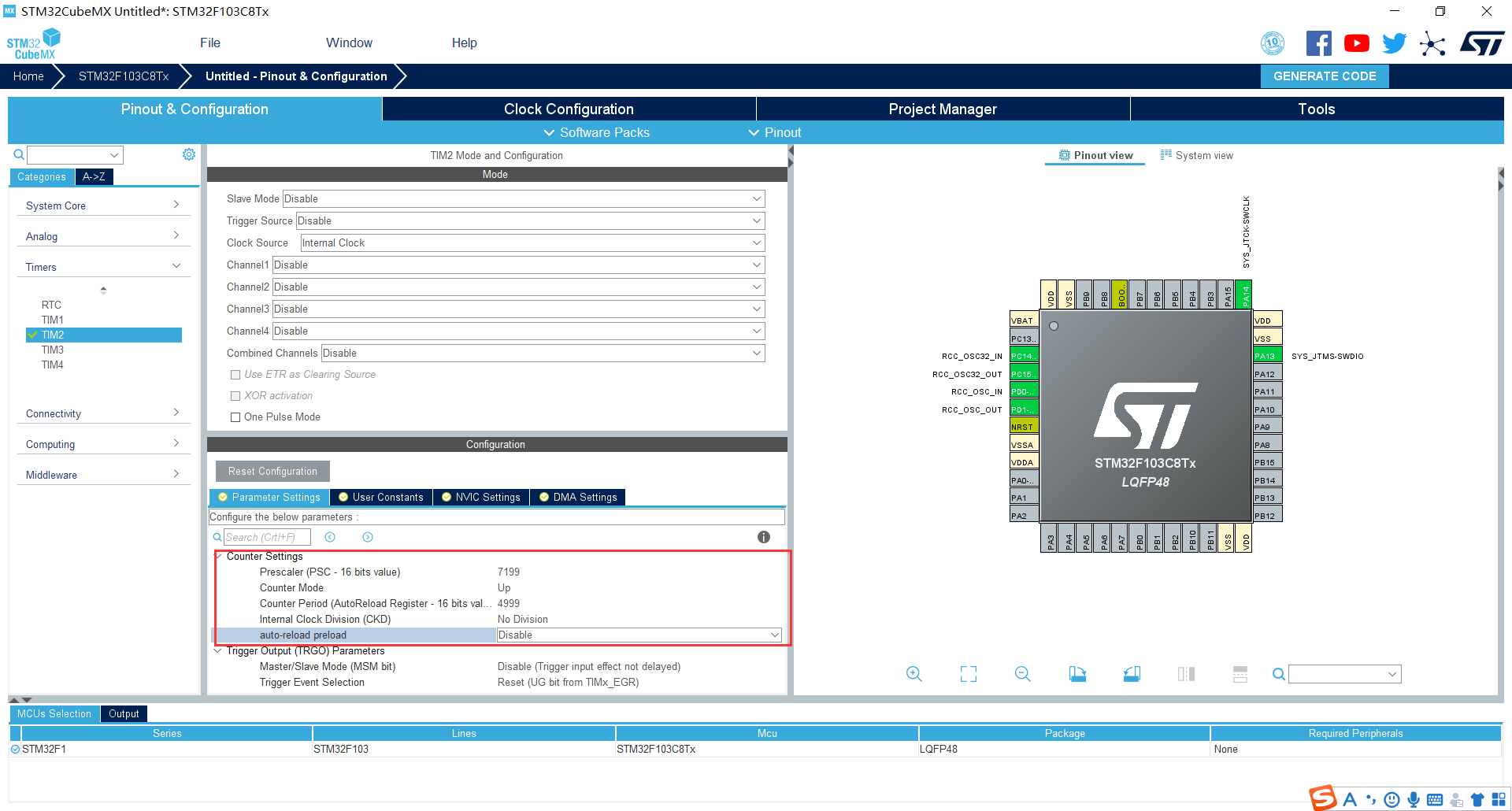Viewport: 1512px width, 811px height.
Task: Rotate the chip clockwise
Action: 1077,674
